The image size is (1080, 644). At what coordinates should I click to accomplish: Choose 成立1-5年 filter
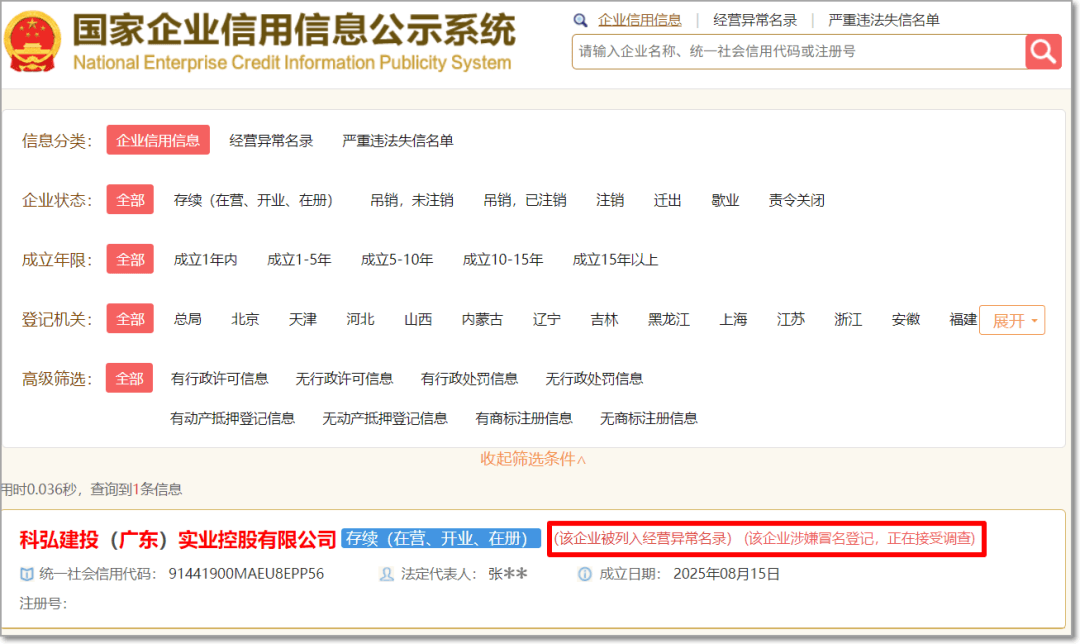coord(299,260)
